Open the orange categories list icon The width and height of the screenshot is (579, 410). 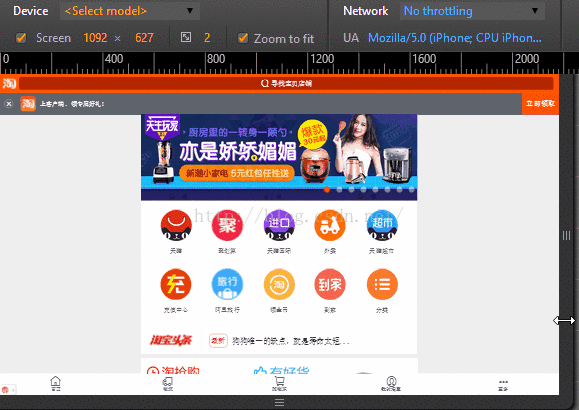pyautogui.click(x=382, y=284)
